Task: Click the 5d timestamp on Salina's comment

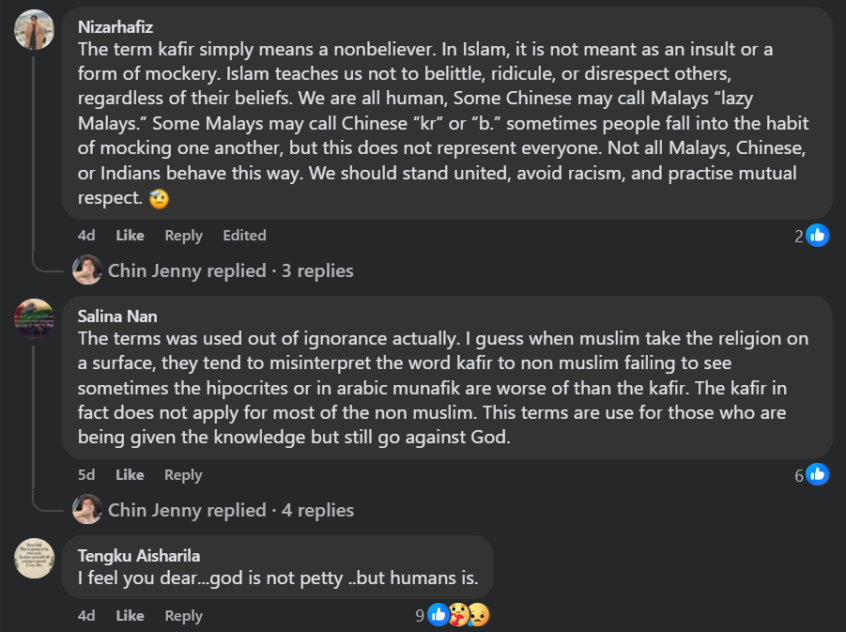Action: (x=87, y=475)
